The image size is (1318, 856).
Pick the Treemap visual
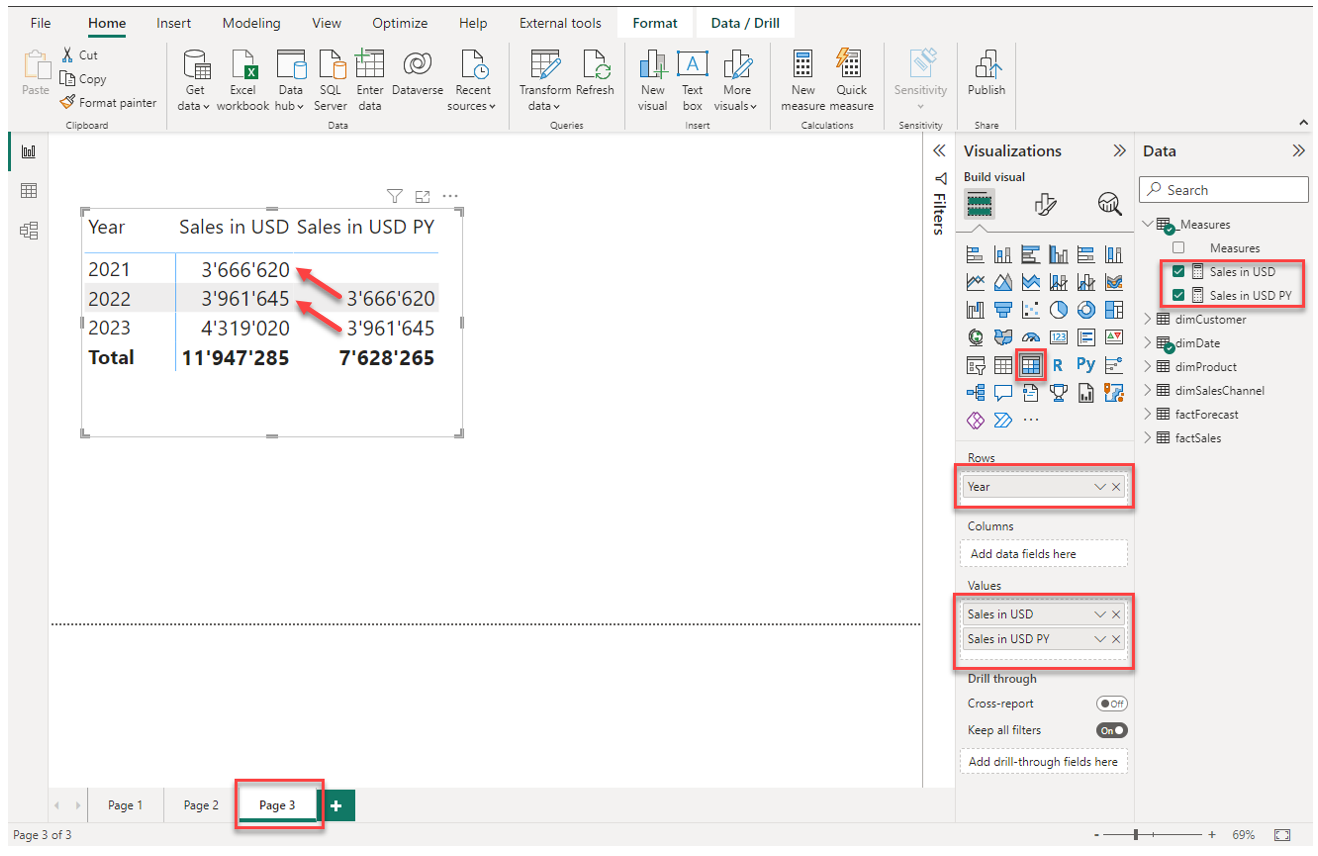1114,311
